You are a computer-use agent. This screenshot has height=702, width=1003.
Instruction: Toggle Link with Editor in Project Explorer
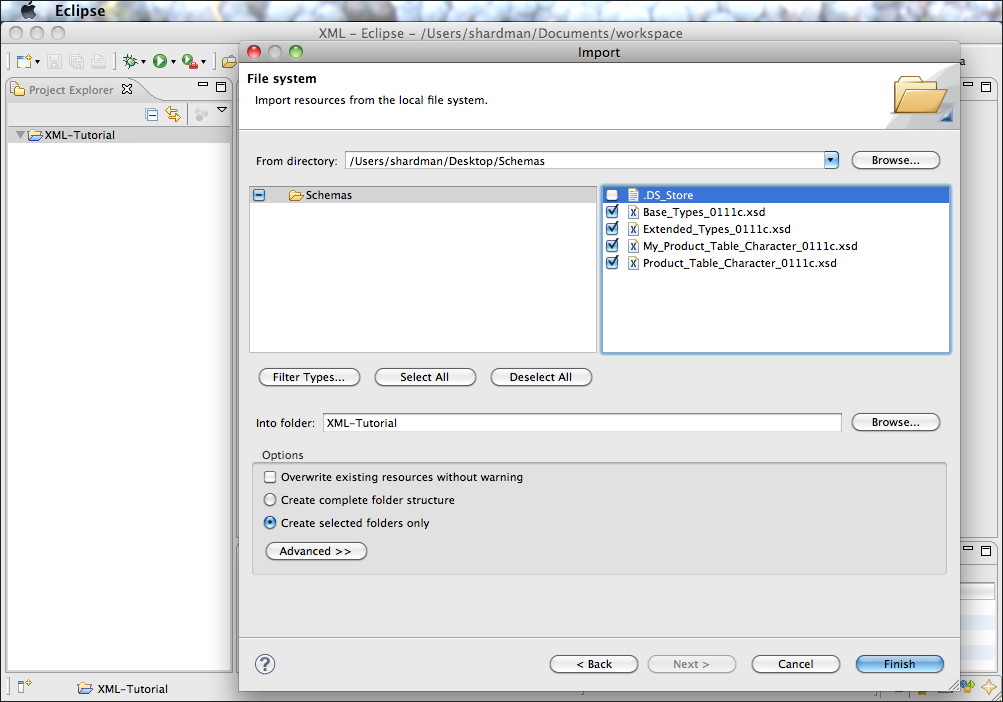(x=173, y=115)
